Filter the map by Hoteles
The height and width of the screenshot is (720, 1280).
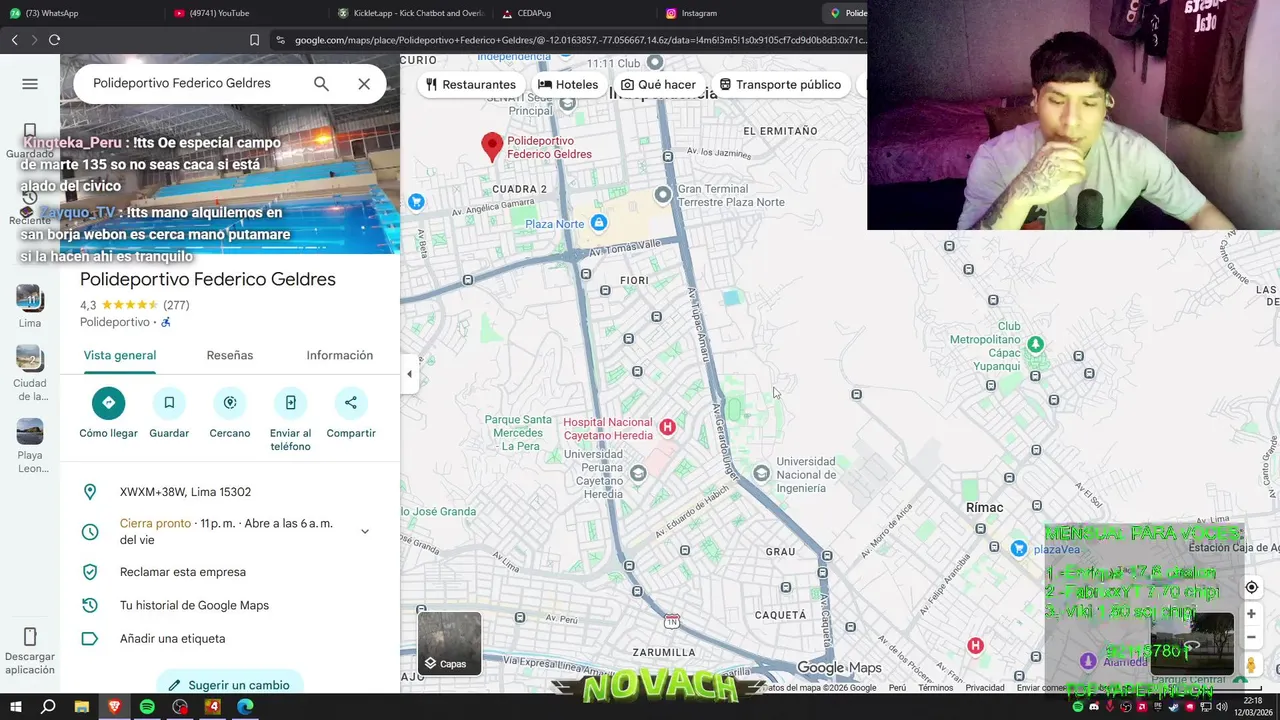568,84
